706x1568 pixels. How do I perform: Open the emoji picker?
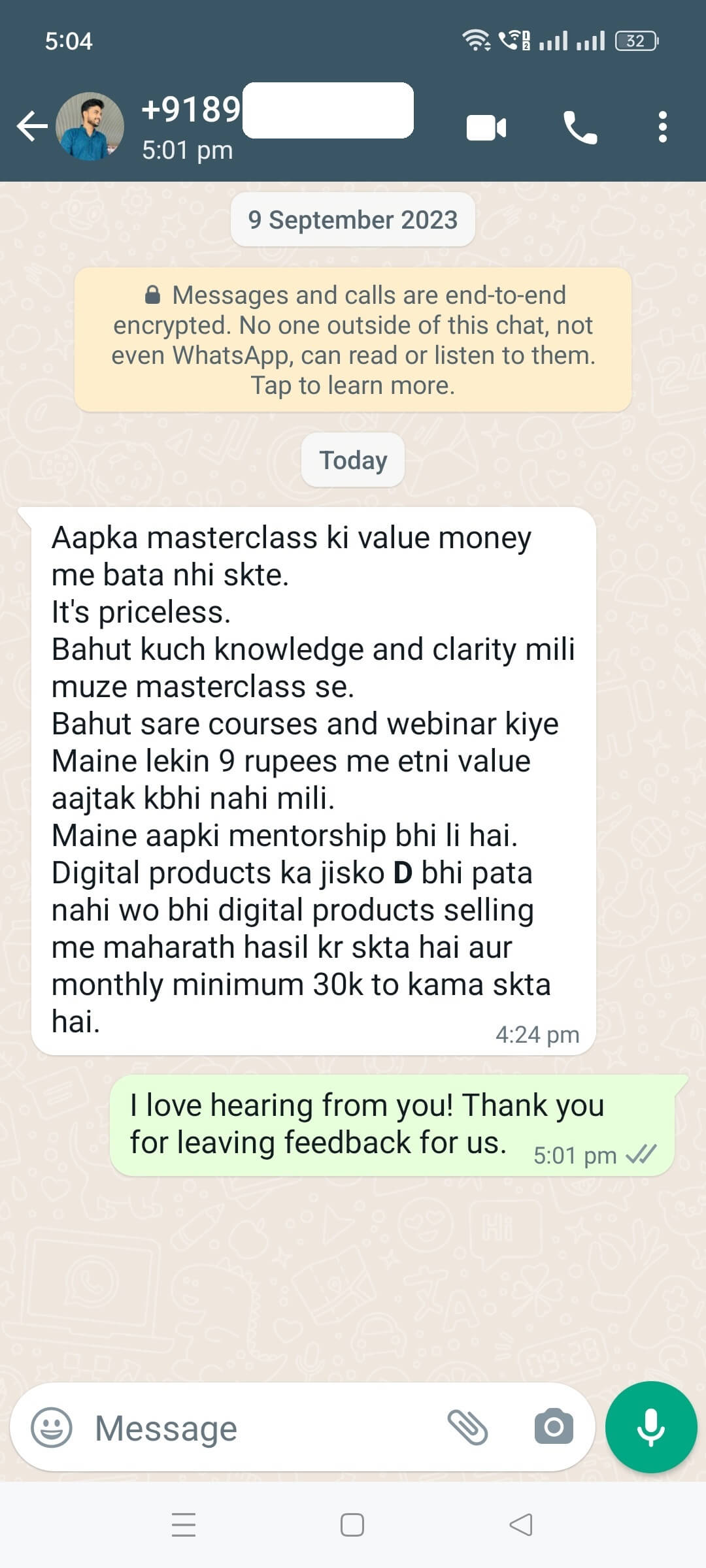pos(52,1428)
